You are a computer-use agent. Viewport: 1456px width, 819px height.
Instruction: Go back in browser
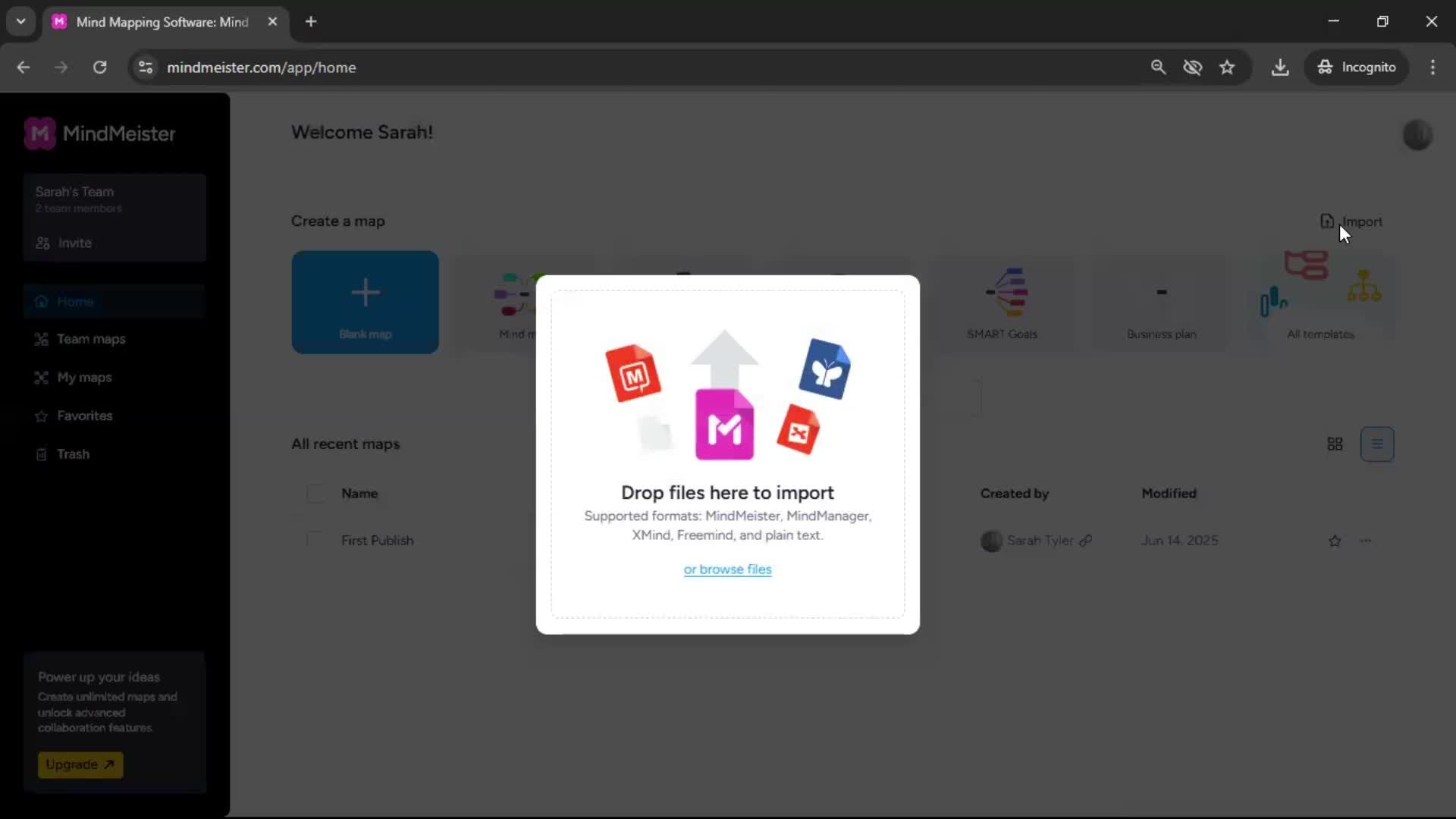(24, 67)
